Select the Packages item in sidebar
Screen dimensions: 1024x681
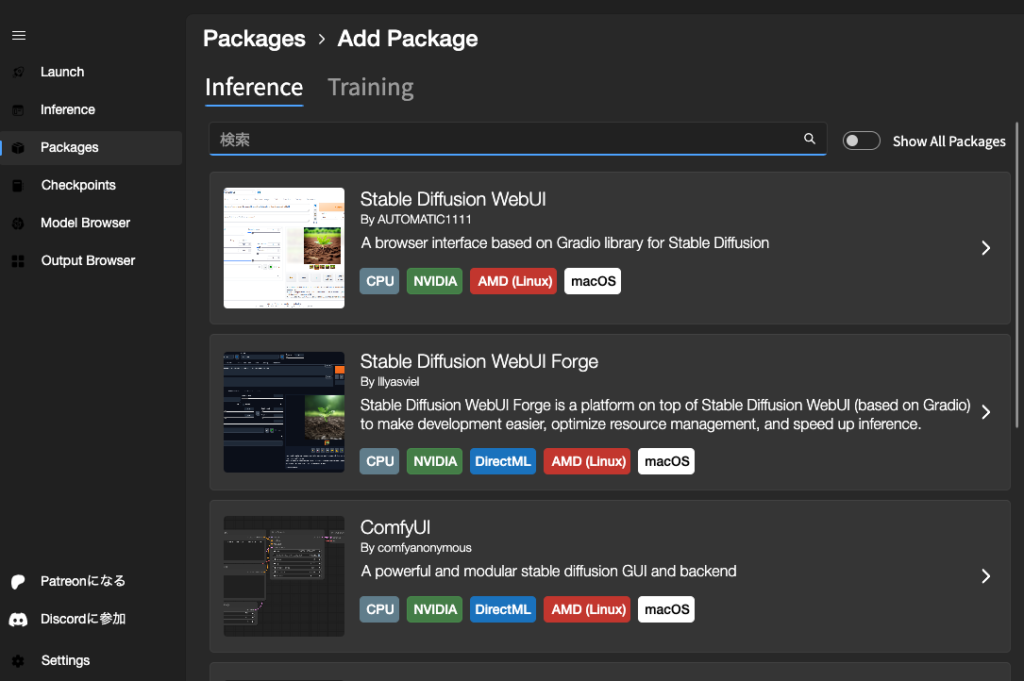(69, 147)
